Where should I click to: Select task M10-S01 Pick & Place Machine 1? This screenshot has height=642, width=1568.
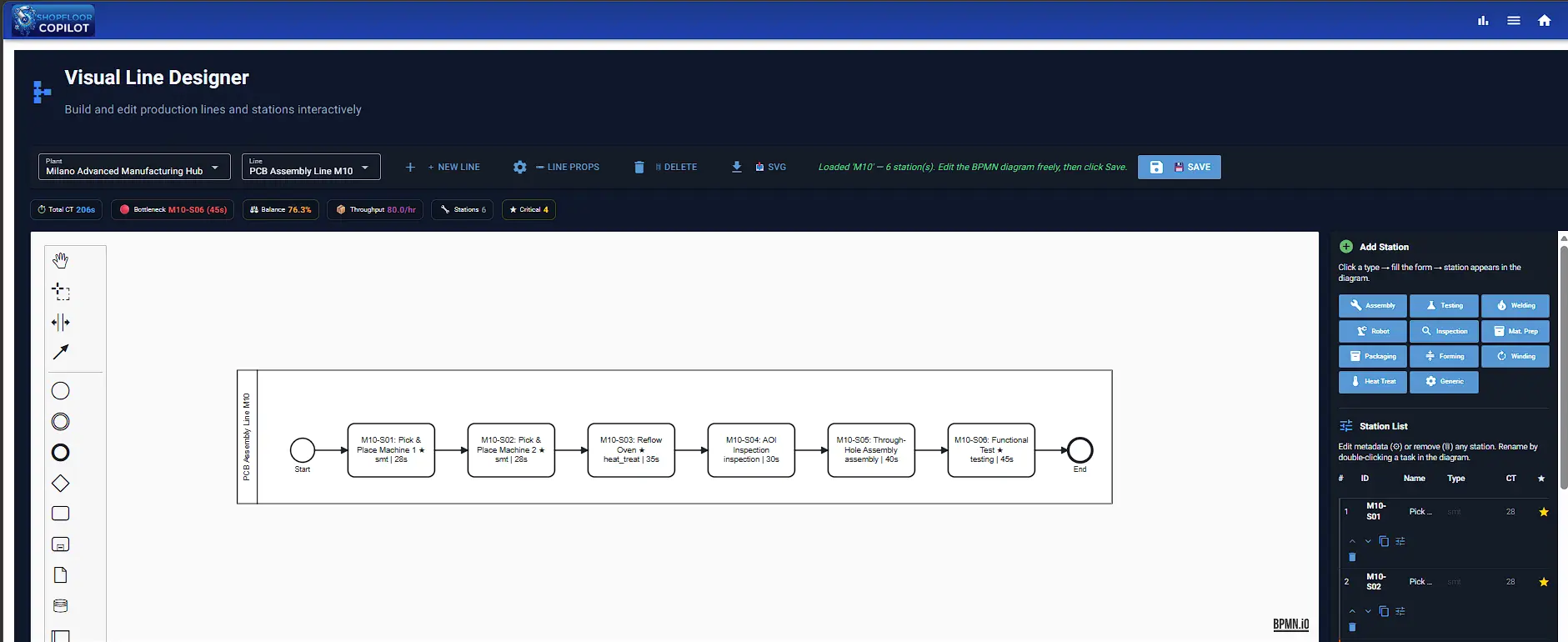click(x=391, y=450)
